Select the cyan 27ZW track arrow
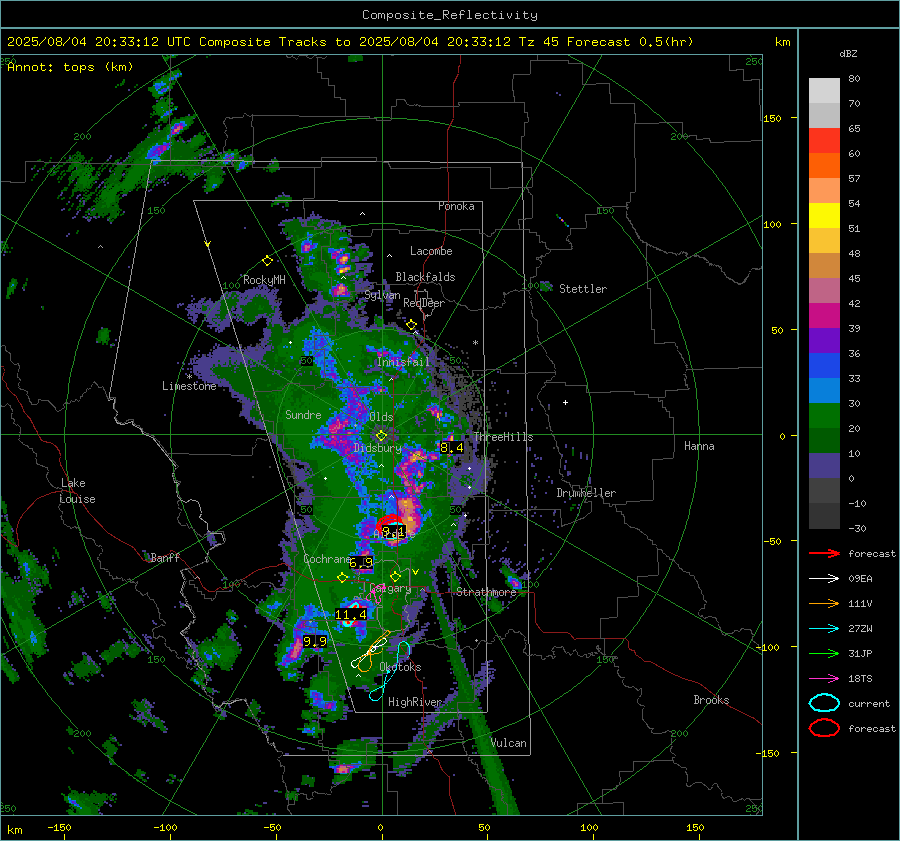The width and height of the screenshot is (900, 841). (x=824, y=629)
